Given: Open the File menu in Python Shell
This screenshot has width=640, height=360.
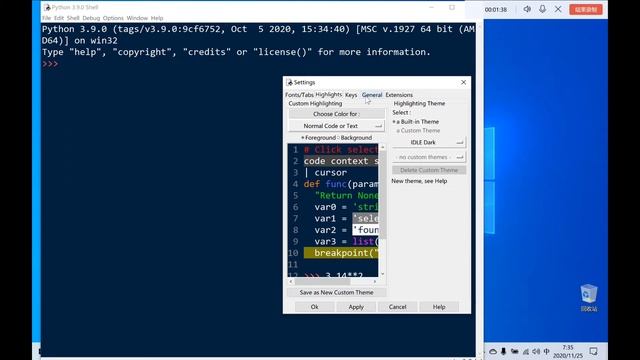Looking at the screenshot, I should click(47, 18).
